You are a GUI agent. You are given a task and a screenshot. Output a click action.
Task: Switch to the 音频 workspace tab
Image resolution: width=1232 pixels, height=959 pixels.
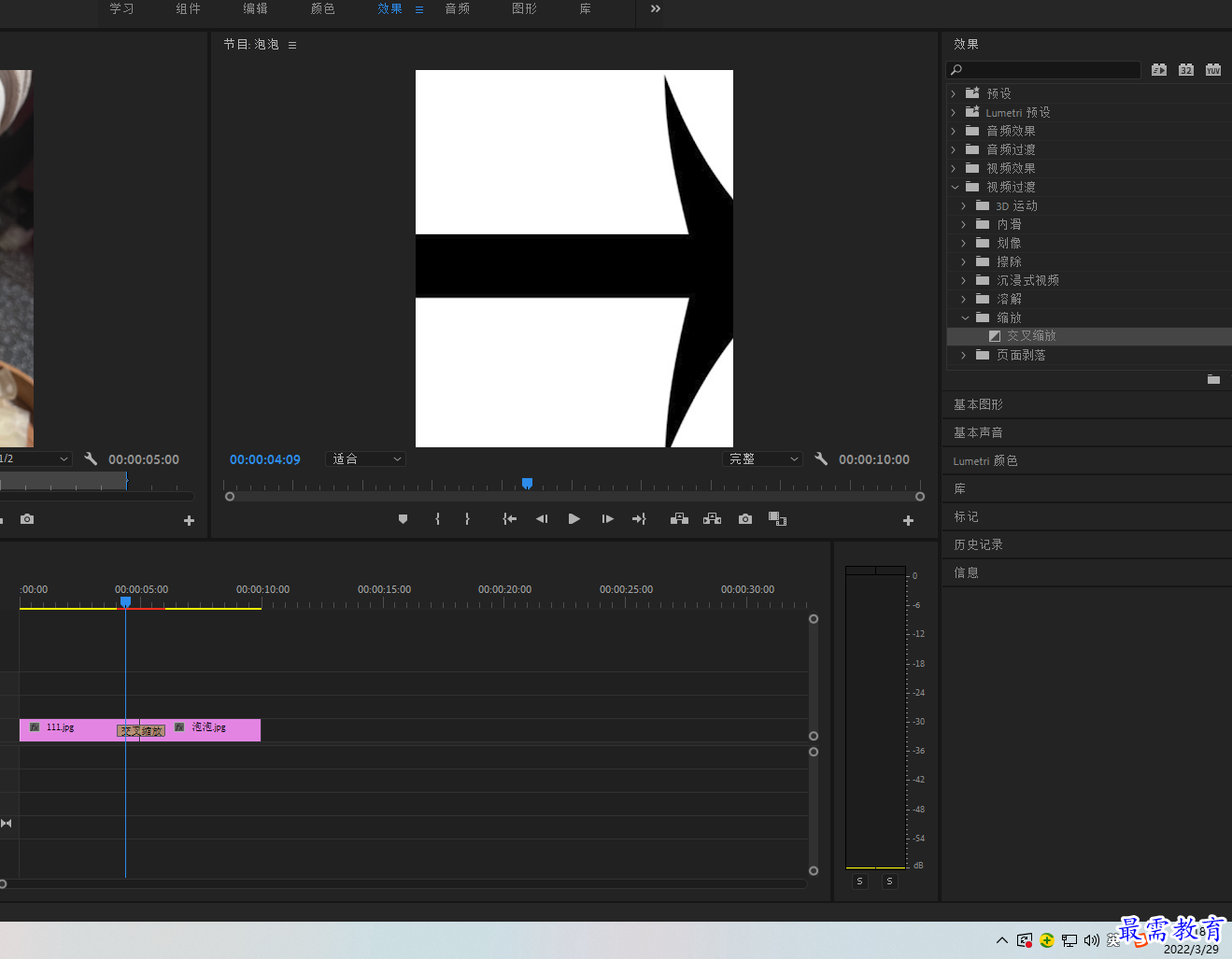457,8
